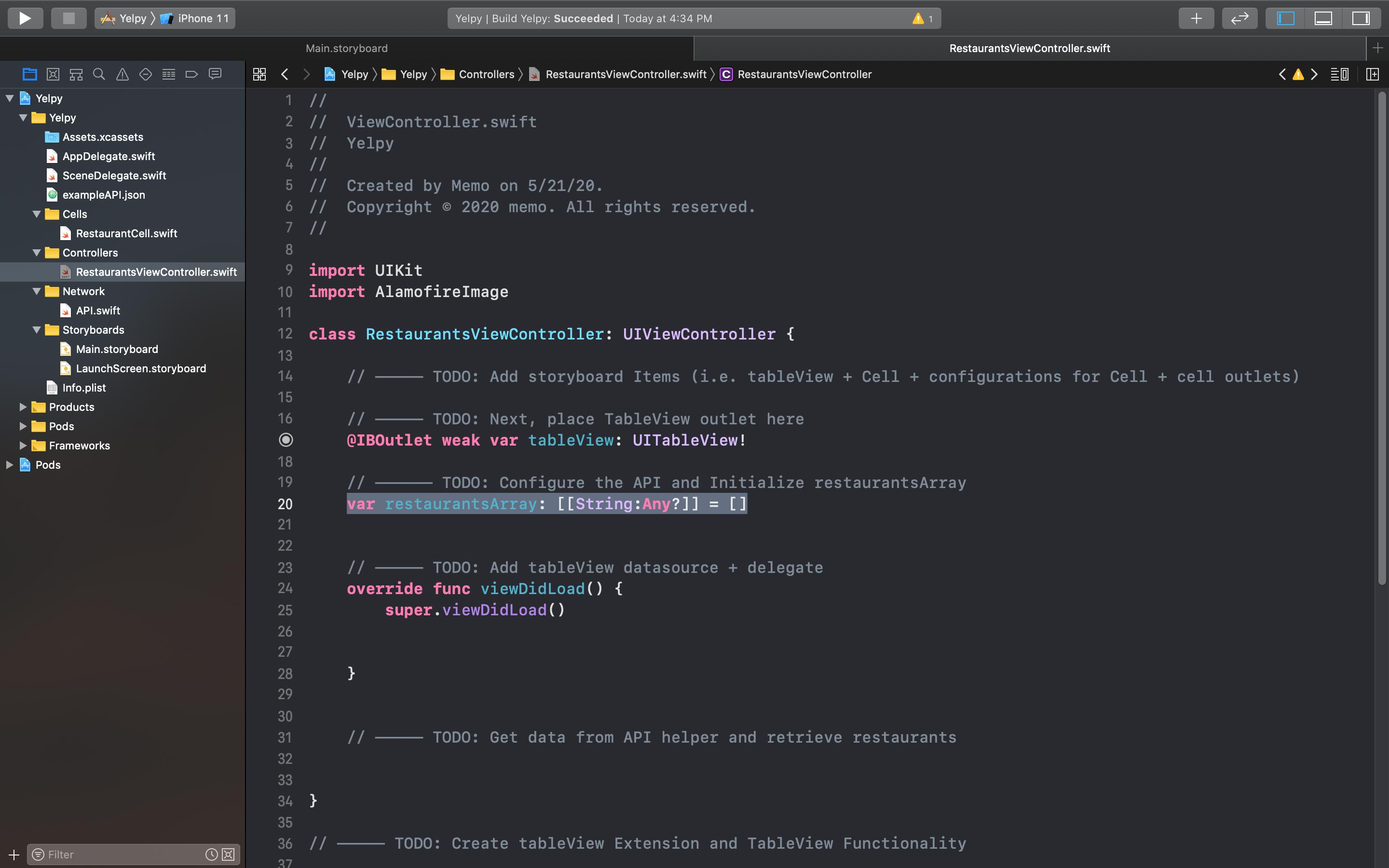This screenshot has height=868, width=1389.
Task: Enable the stop square button
Action: [67, 18]
